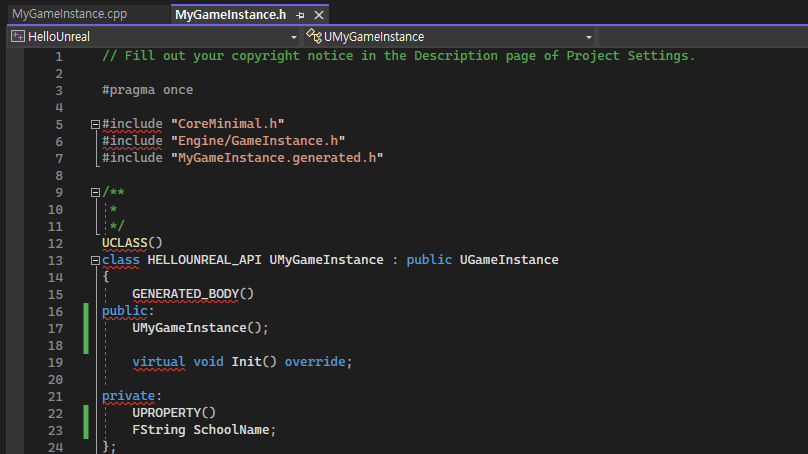Collapse the #include block on line 5

[95, 124]
